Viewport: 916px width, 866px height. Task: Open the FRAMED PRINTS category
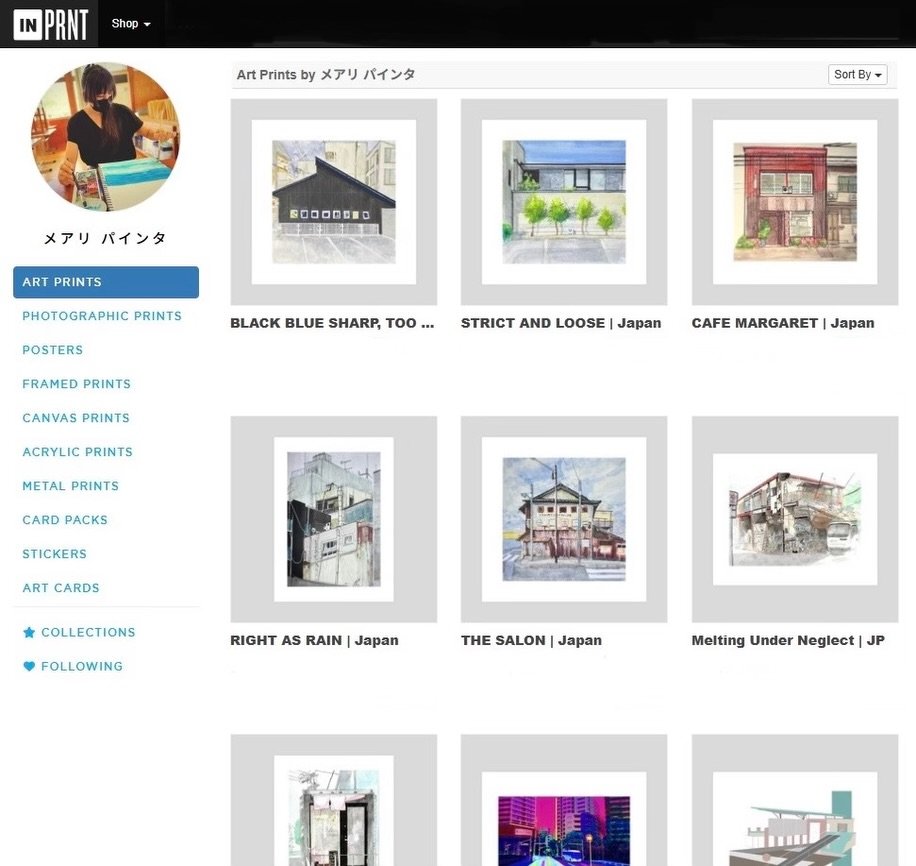tap(76, 383)
